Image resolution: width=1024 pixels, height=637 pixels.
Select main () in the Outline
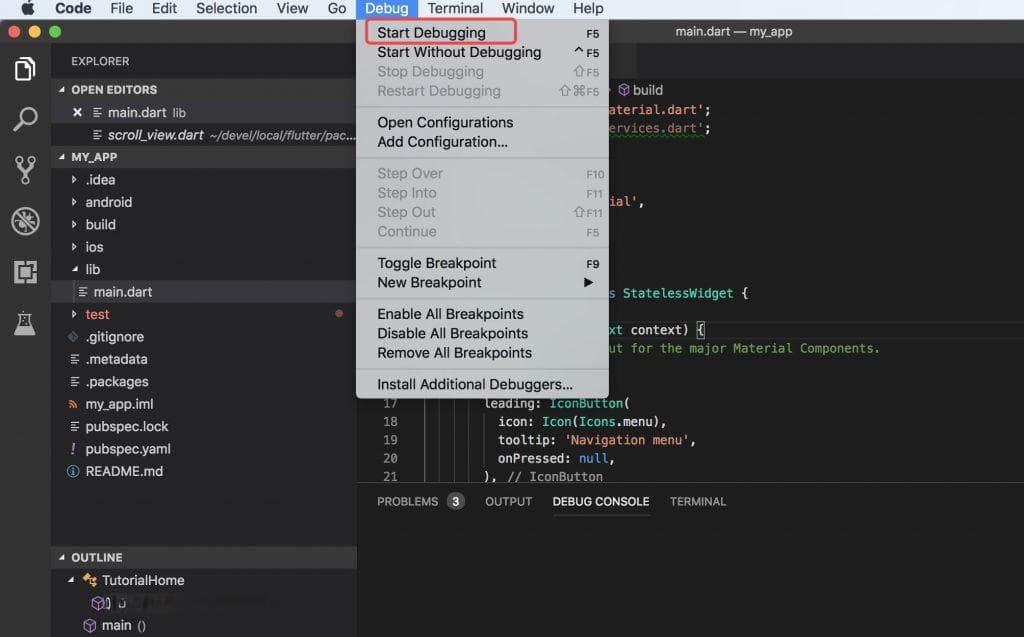click(x=204, y=625)
